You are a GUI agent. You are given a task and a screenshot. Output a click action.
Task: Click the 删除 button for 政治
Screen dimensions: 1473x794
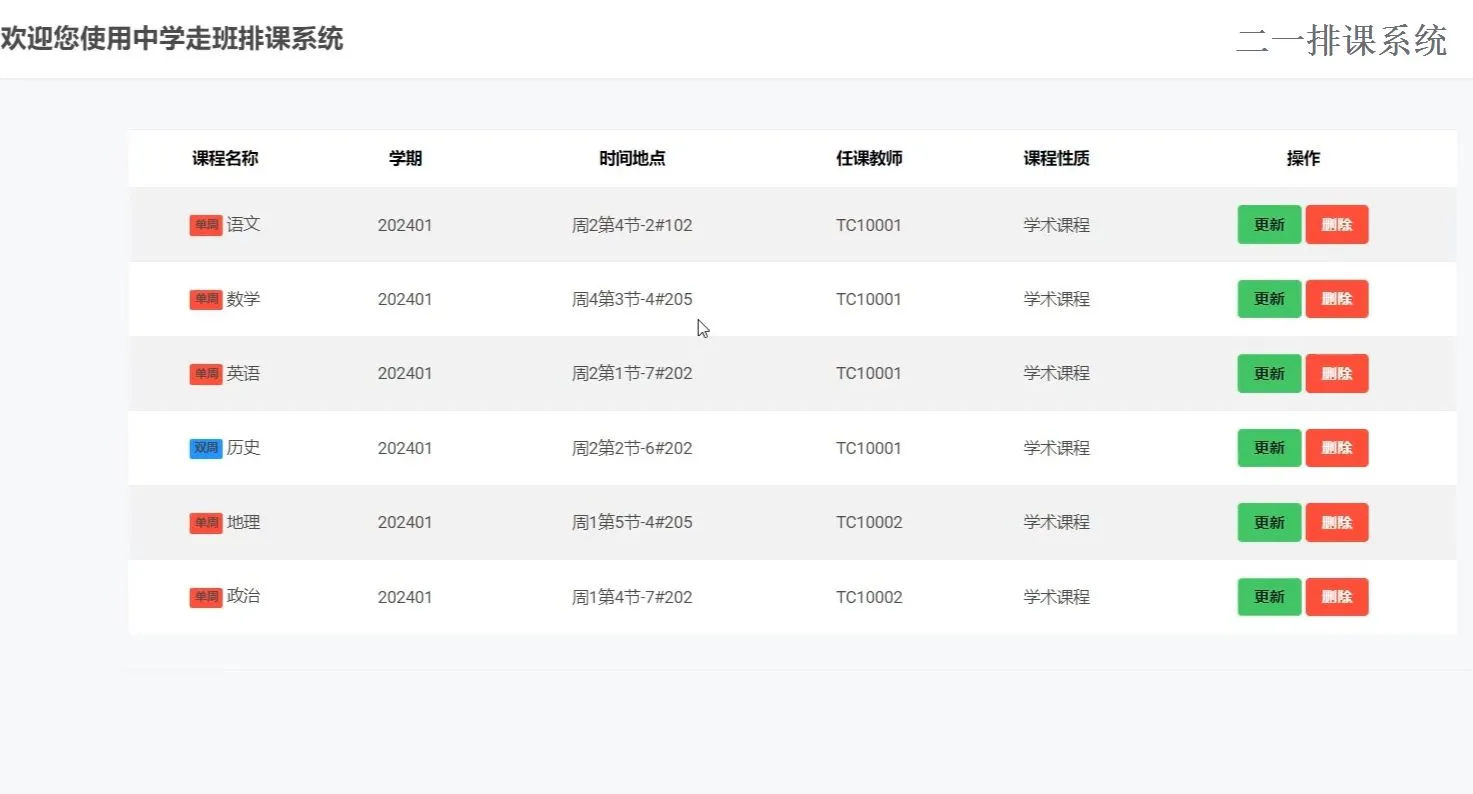point(1337,597)
